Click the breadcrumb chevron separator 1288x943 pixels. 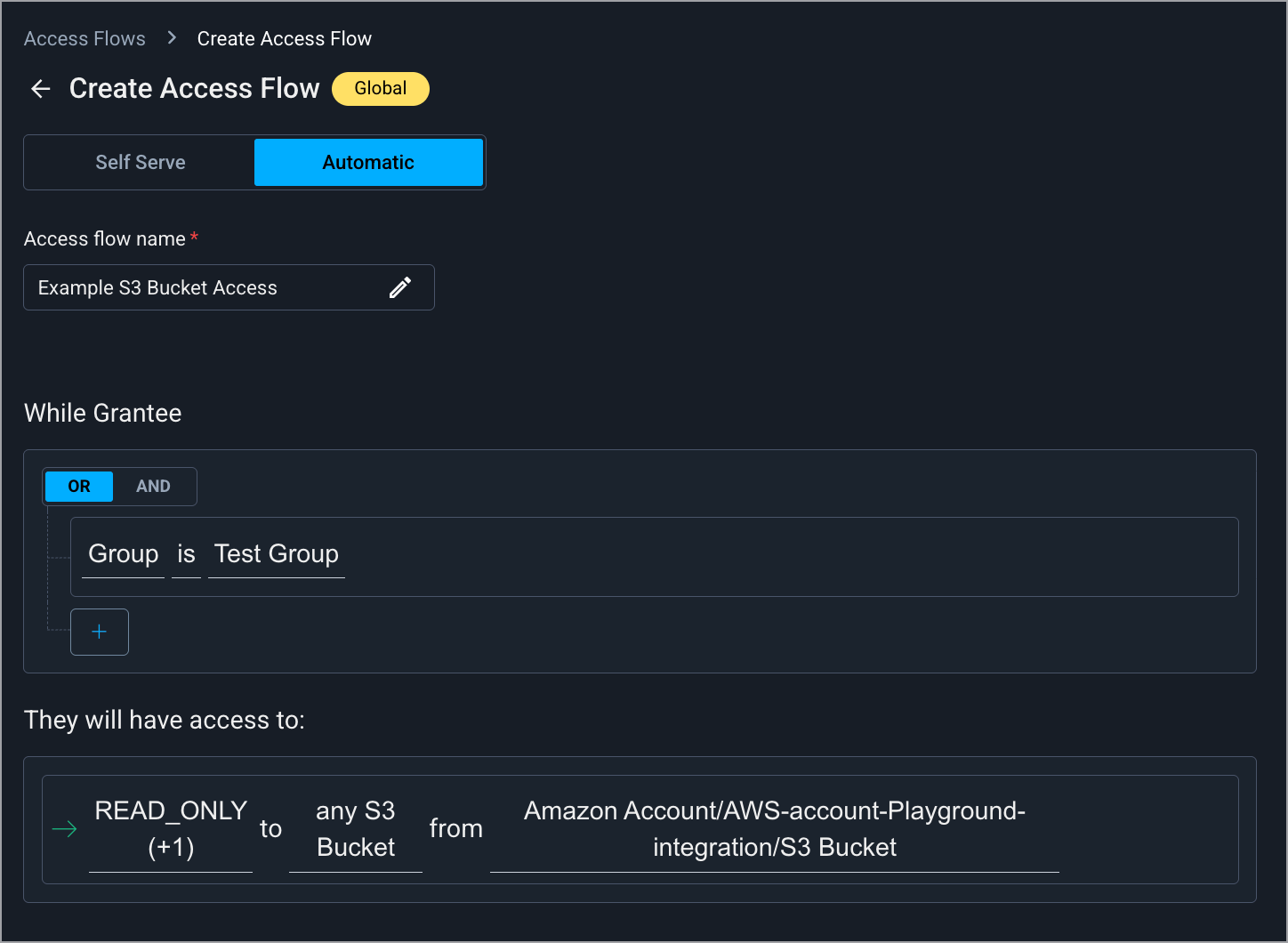172,38
